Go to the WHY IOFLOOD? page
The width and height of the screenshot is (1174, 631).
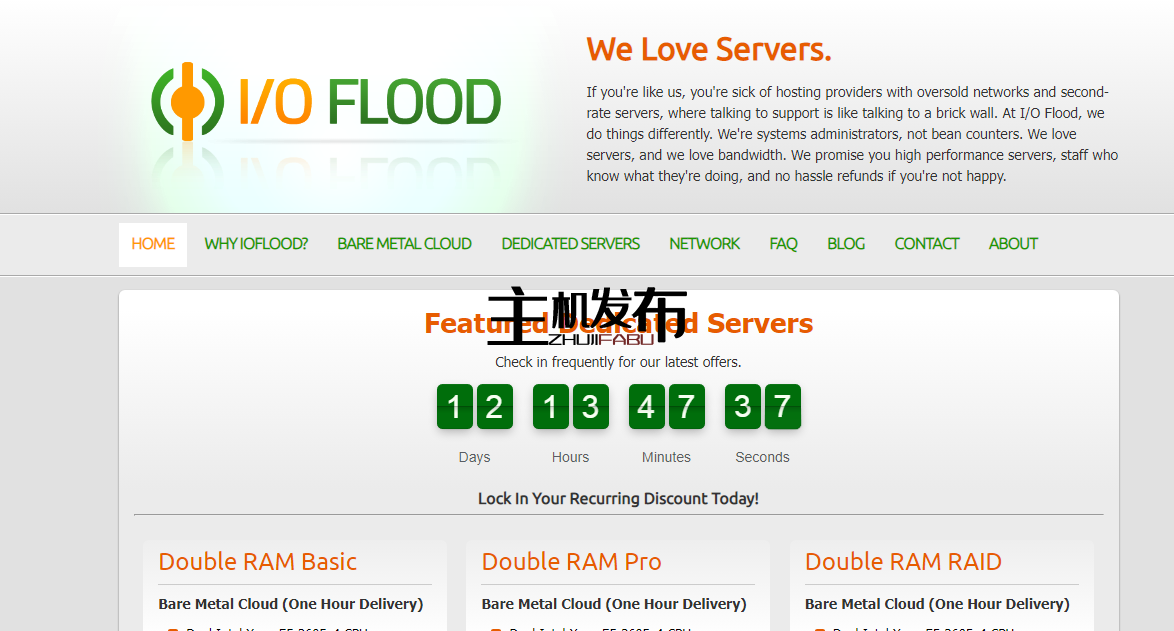point(256,244)
